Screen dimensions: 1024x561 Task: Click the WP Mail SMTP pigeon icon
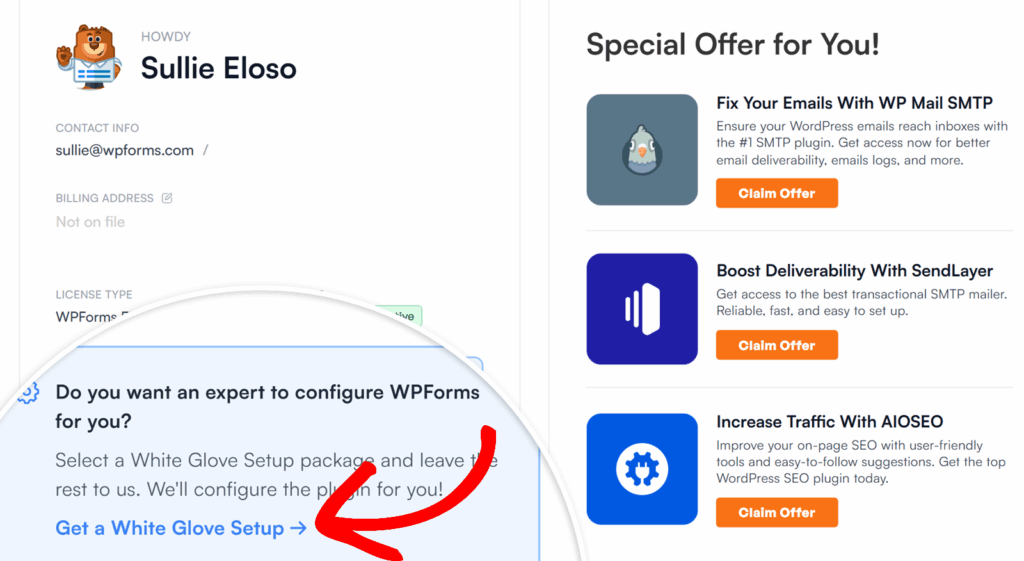[x=642, y=150]
